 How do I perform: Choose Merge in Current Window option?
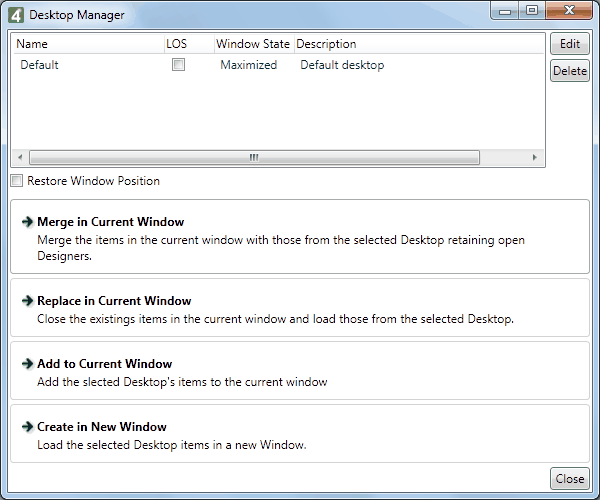[300, 236]
